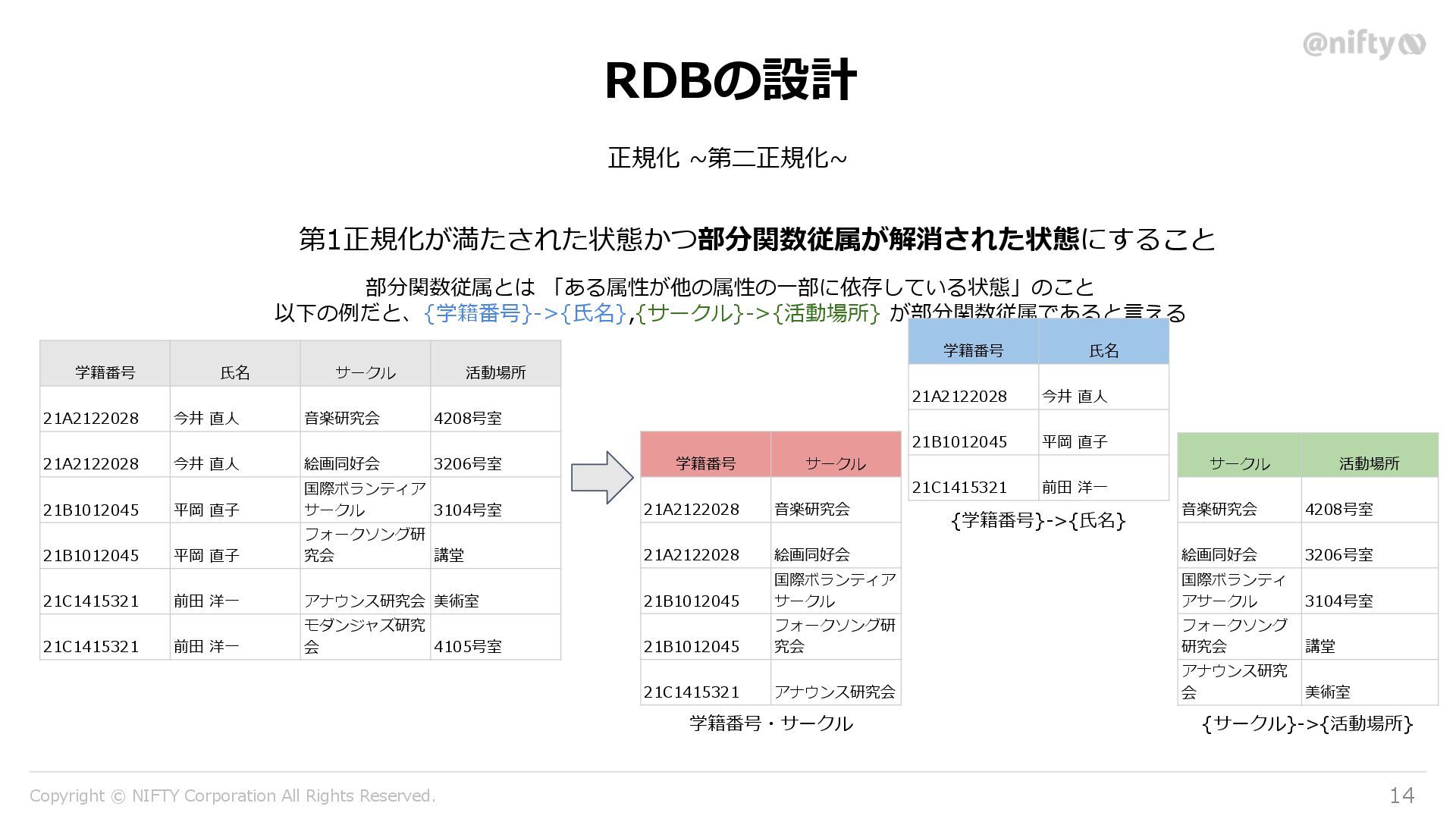Click the green {サークル}->{活動場所} text
This screenshot has width=1456, height=819.
point(758,312)
